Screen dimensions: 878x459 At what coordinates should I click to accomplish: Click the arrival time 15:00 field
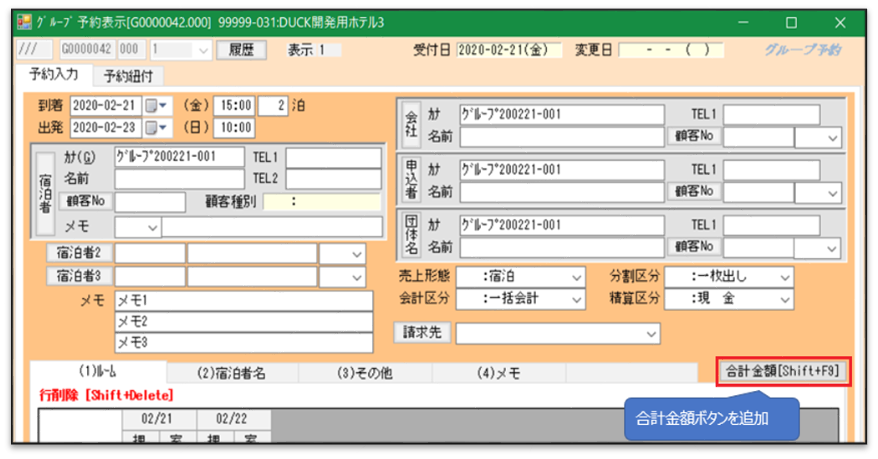(x=236, y=106)
